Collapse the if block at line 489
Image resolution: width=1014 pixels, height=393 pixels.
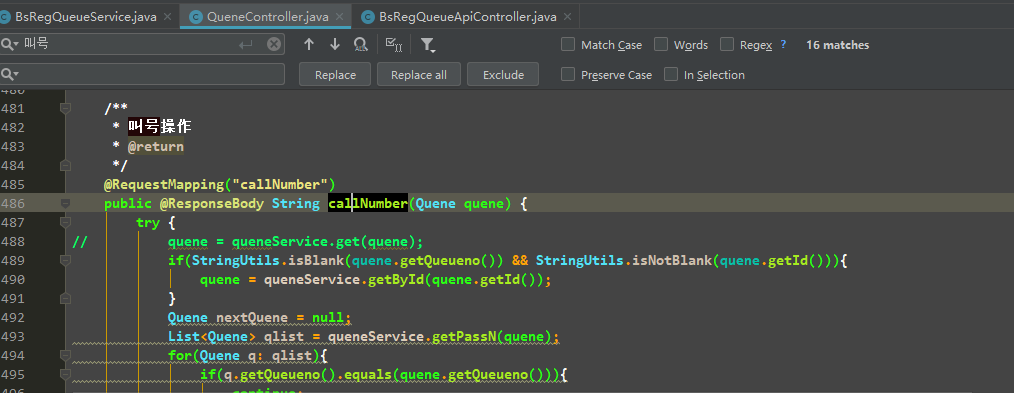coord(65,260)
